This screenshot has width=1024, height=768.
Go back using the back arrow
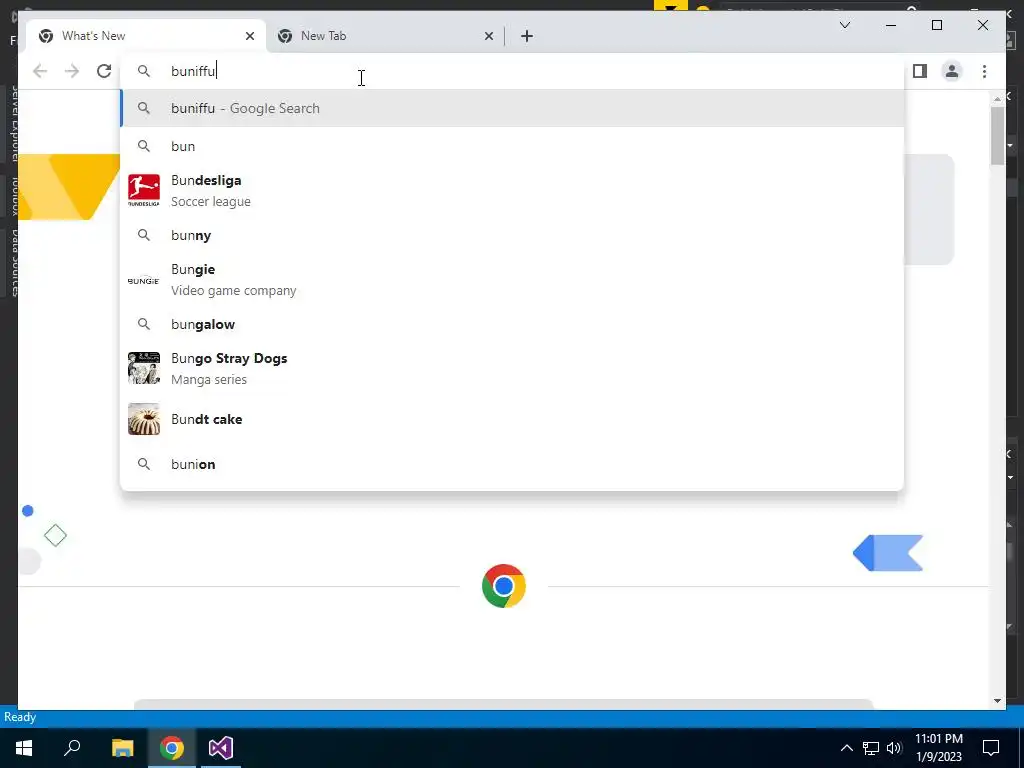click(x=40, y=71)
